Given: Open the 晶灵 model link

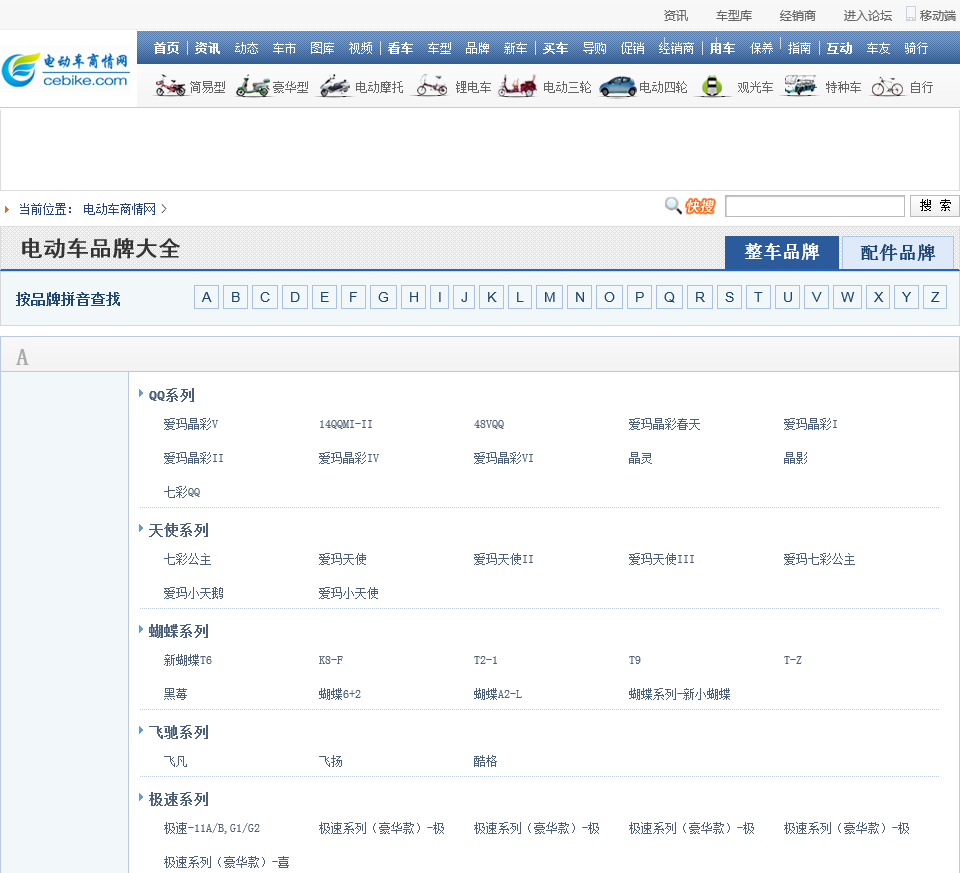Looking at the screenshot, I should (640, 458).
